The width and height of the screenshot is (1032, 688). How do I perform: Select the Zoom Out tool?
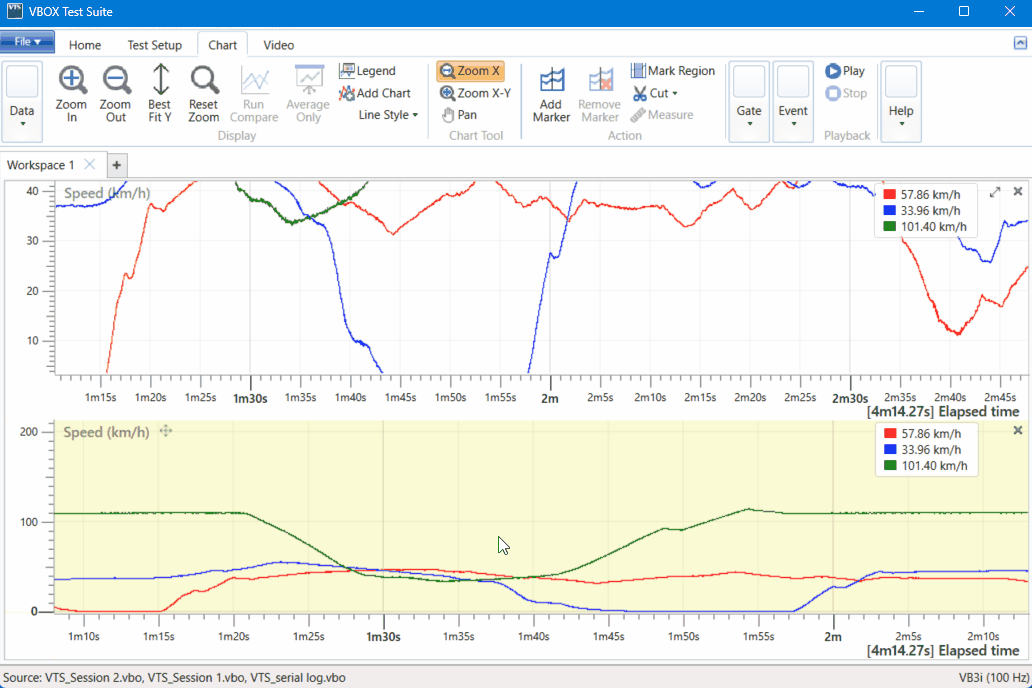click(116, 93)
